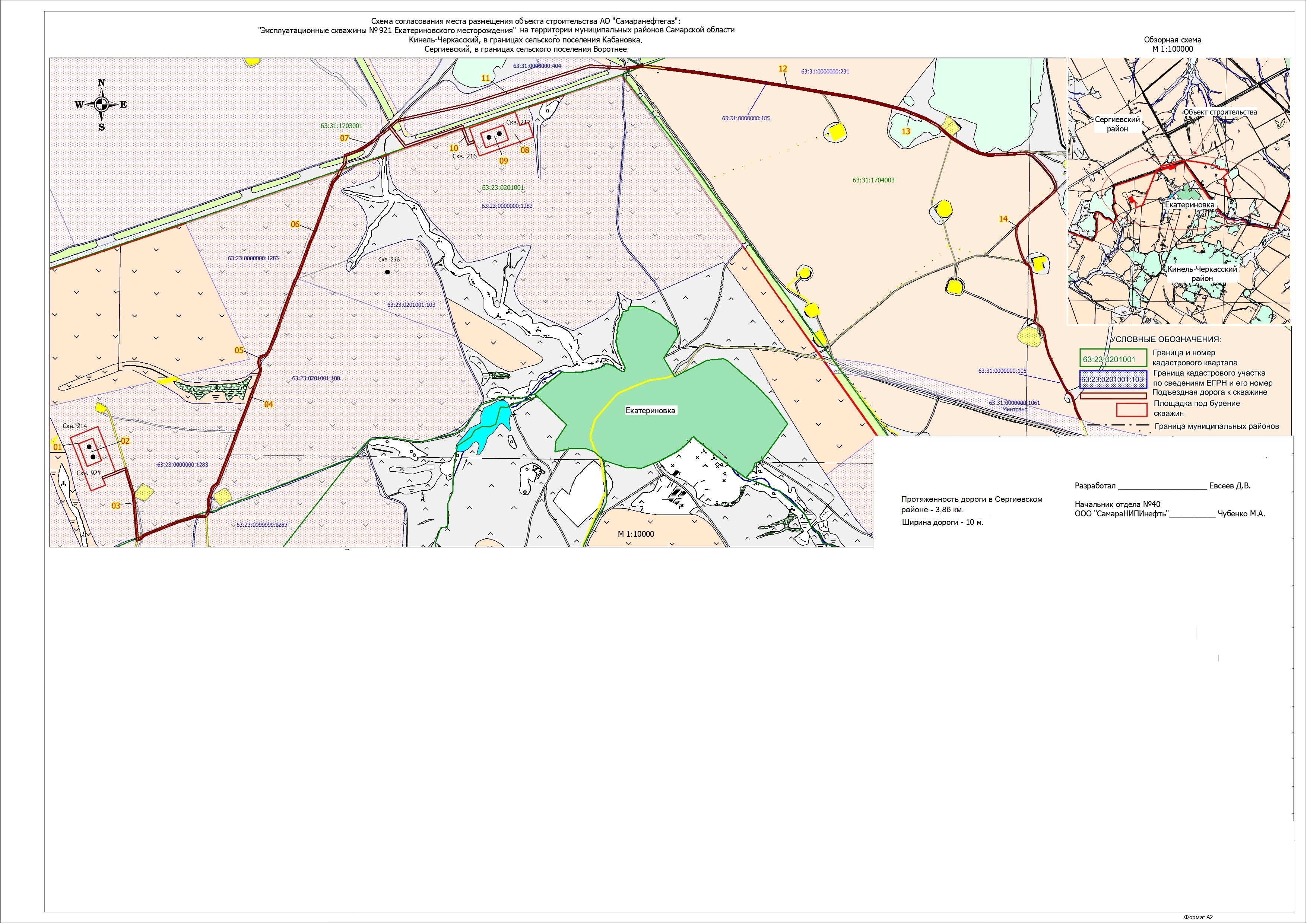1307x924 pixels.
Task: Click the Сергиевский район overview label
Action: pyautogui.click(x=1117, y=124)
